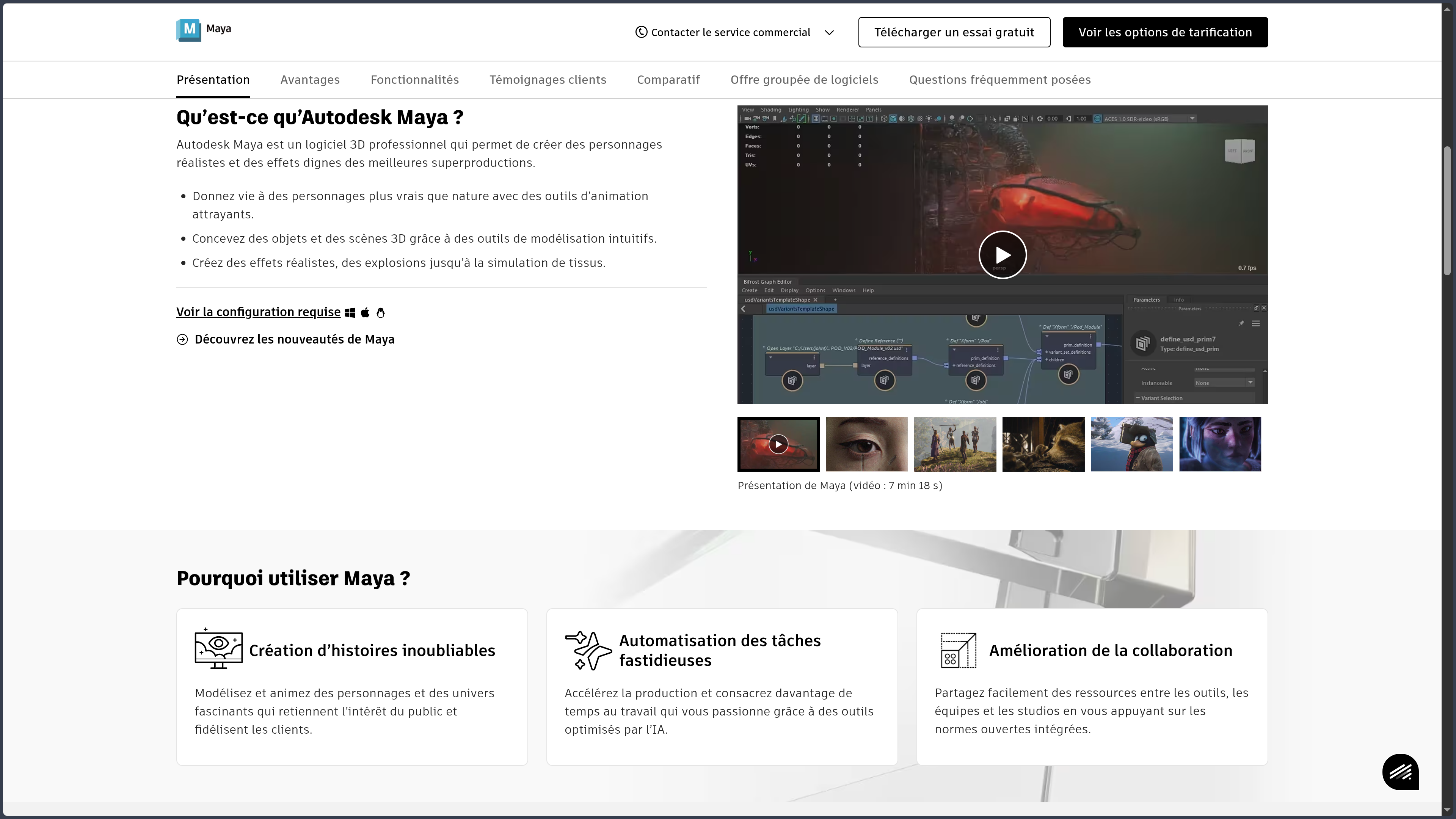Image resolution: width=1456 pixels, height=819 pixels.
Task: Open the chat assistant floating button
Action: (x=1401, y=772)
